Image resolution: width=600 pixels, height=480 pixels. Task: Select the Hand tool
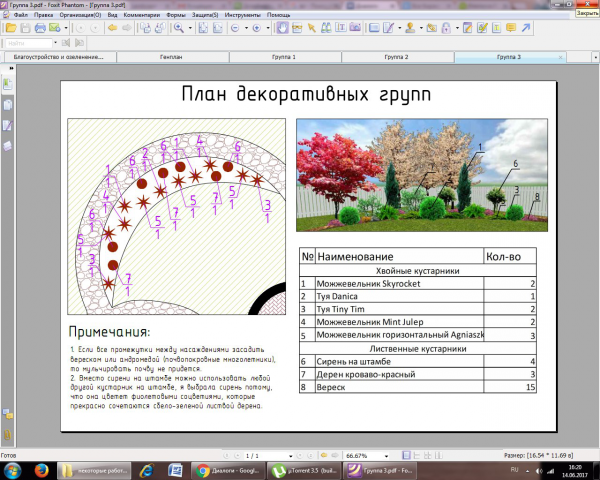point(282,28)
